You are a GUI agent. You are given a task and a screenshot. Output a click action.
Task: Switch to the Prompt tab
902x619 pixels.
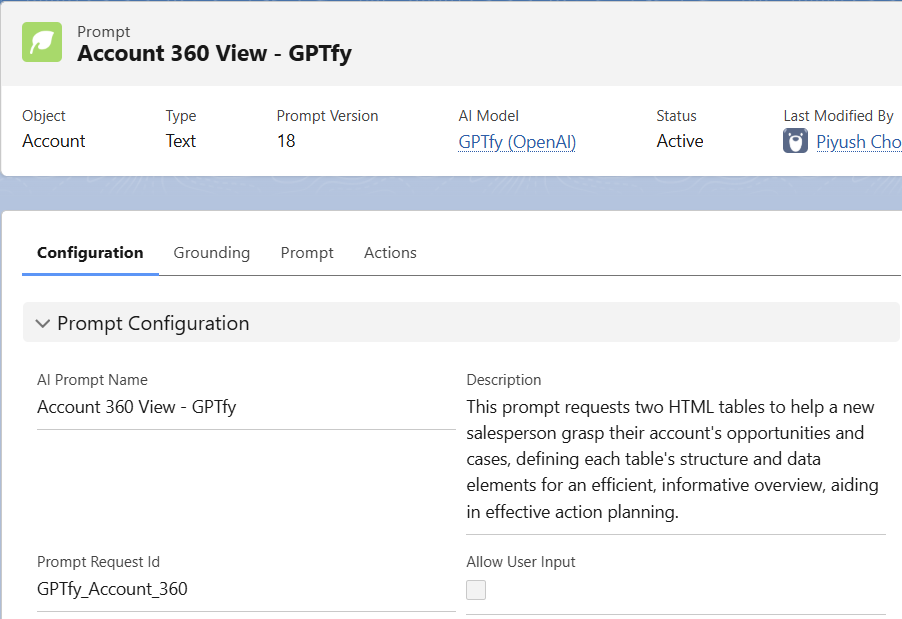[x=307, y=253]
